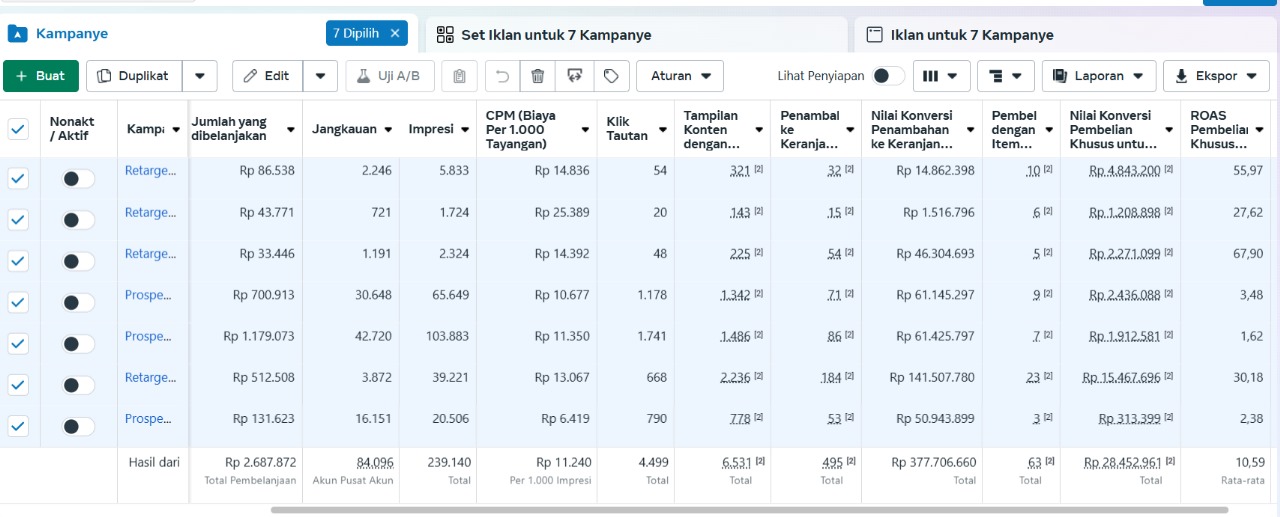Screen dimensions: 1280x517
Task: Toggle active switch for Rp 86.538 campaign
Action: click(x=78, y=178)
